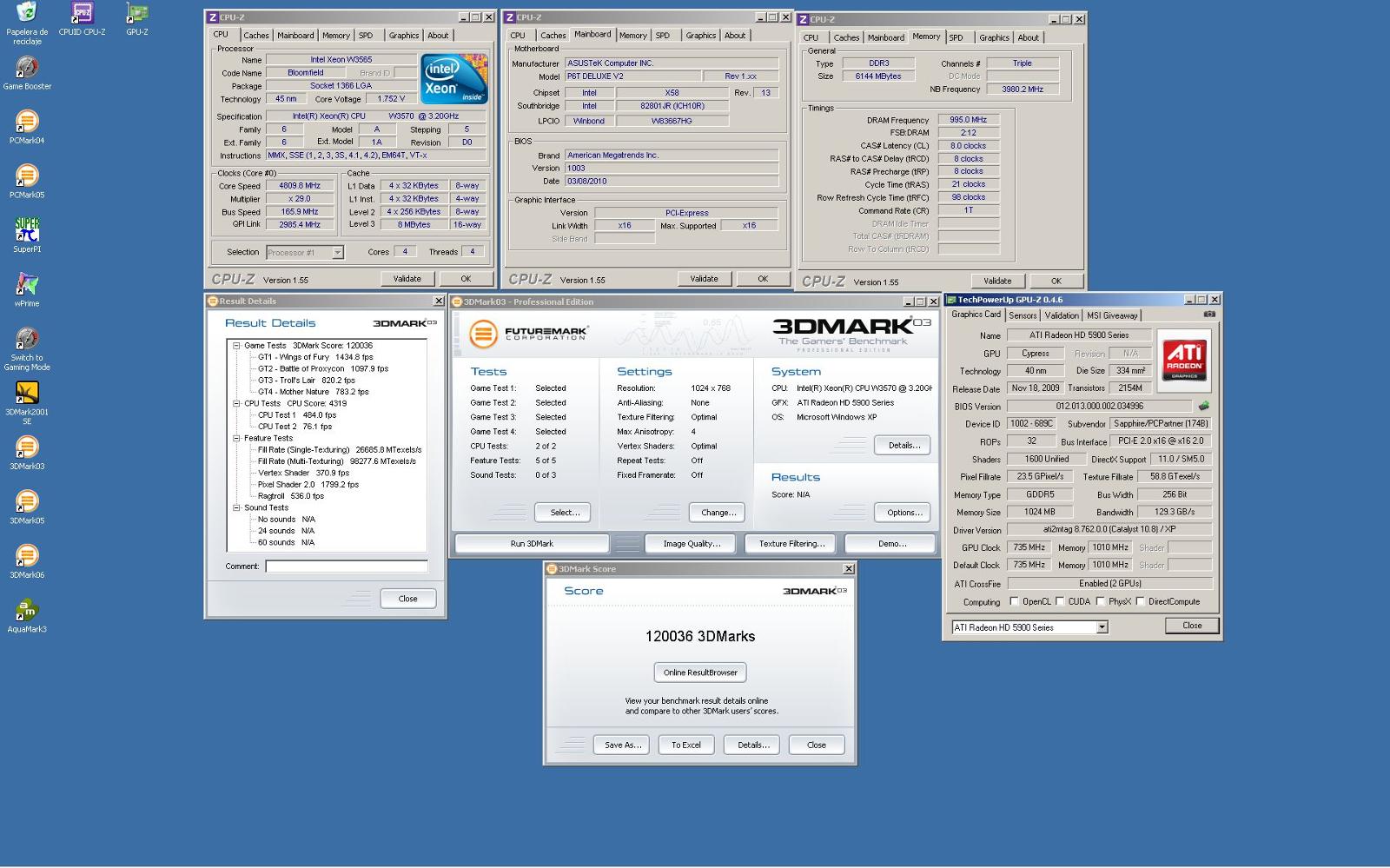The height and width of the screenshot is (868, 1390).
Task: Click Details... button under System section
Action: (x=903, y=446)
